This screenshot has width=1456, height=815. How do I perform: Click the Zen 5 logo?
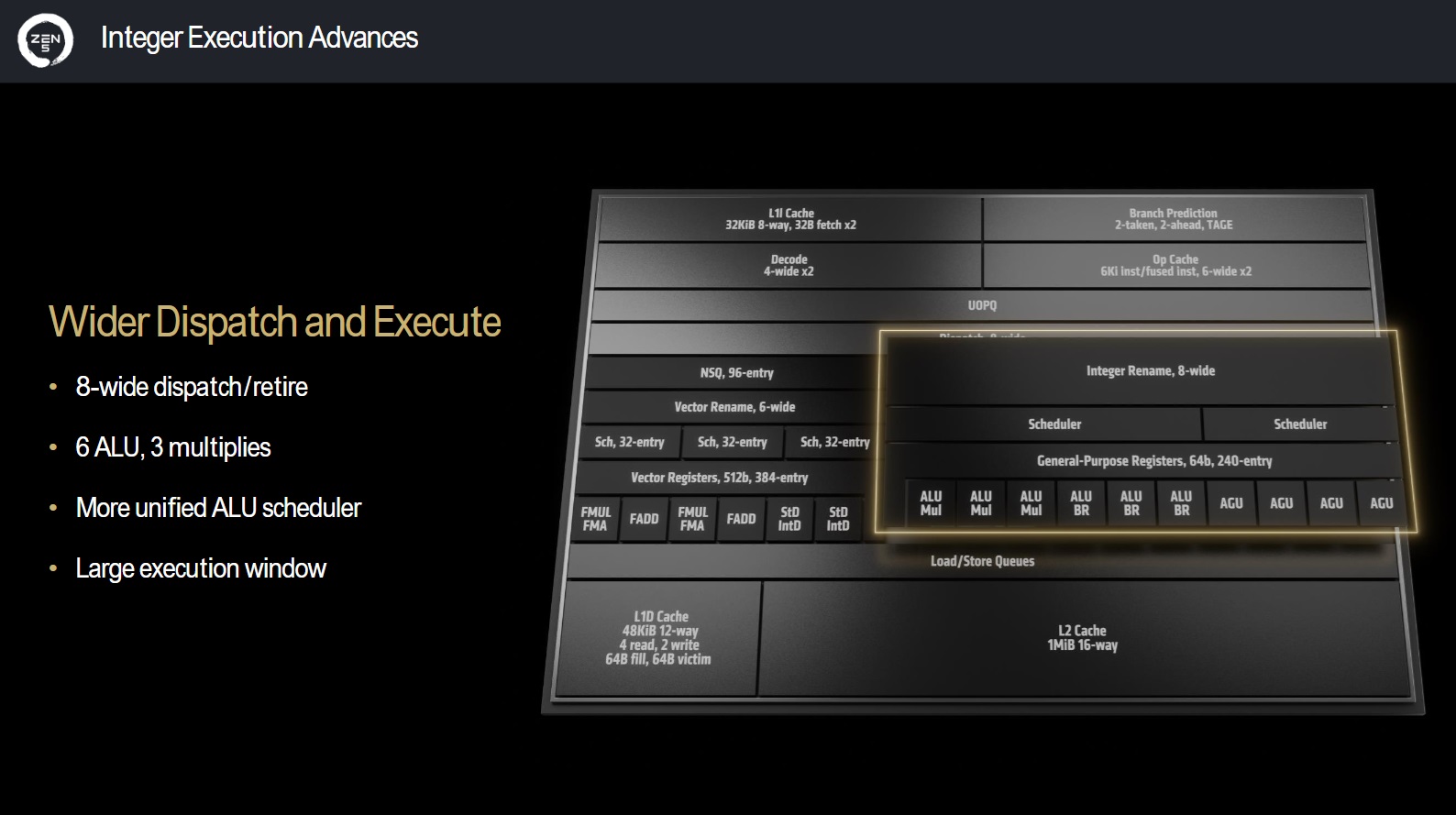(x=45, y=40)
